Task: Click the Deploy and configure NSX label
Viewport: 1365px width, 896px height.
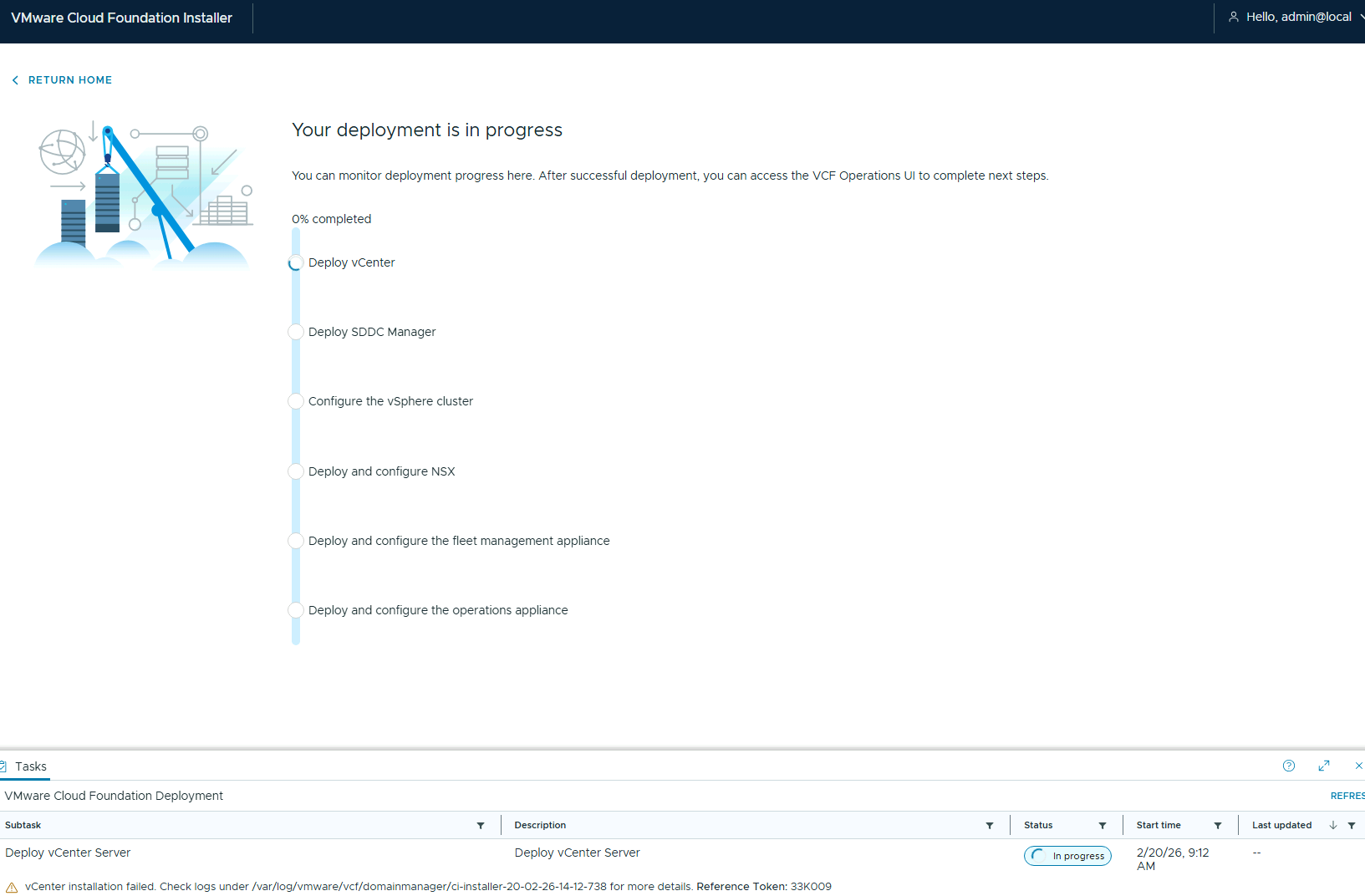Action: pyautogui.click(x=381, y=471)
